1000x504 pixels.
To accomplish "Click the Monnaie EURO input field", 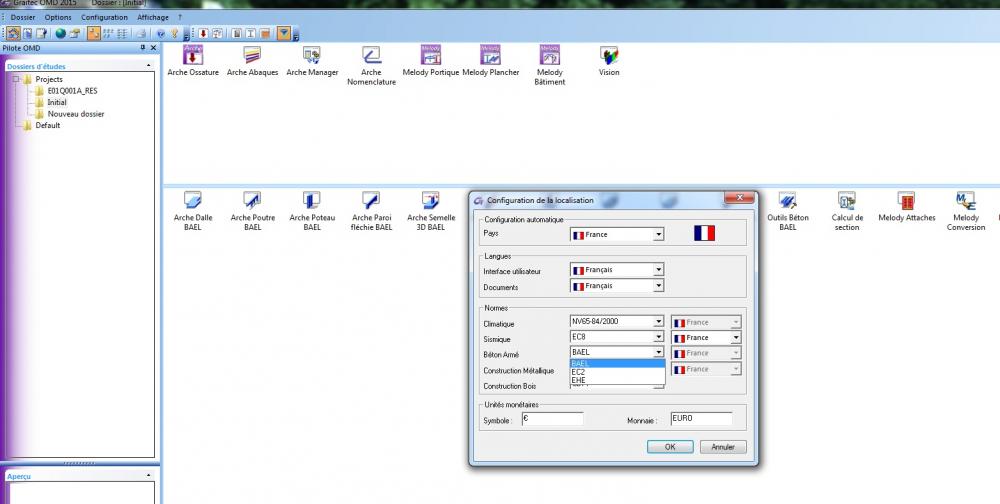I will pyautogui.click(x=701, y=419).
